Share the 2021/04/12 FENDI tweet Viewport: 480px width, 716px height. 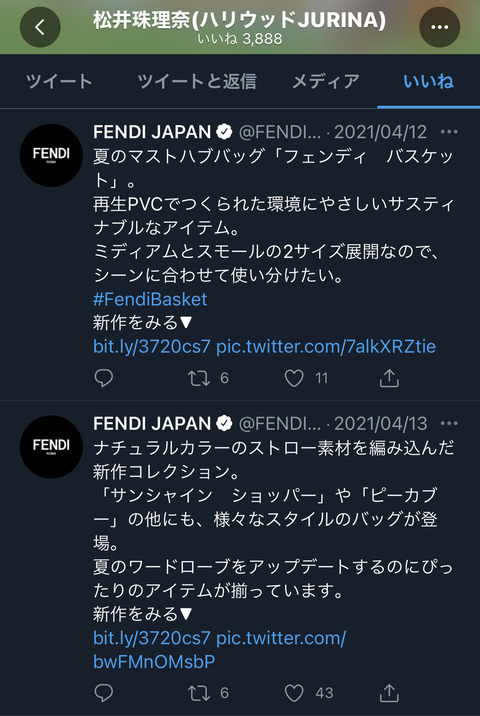[389, 378]
